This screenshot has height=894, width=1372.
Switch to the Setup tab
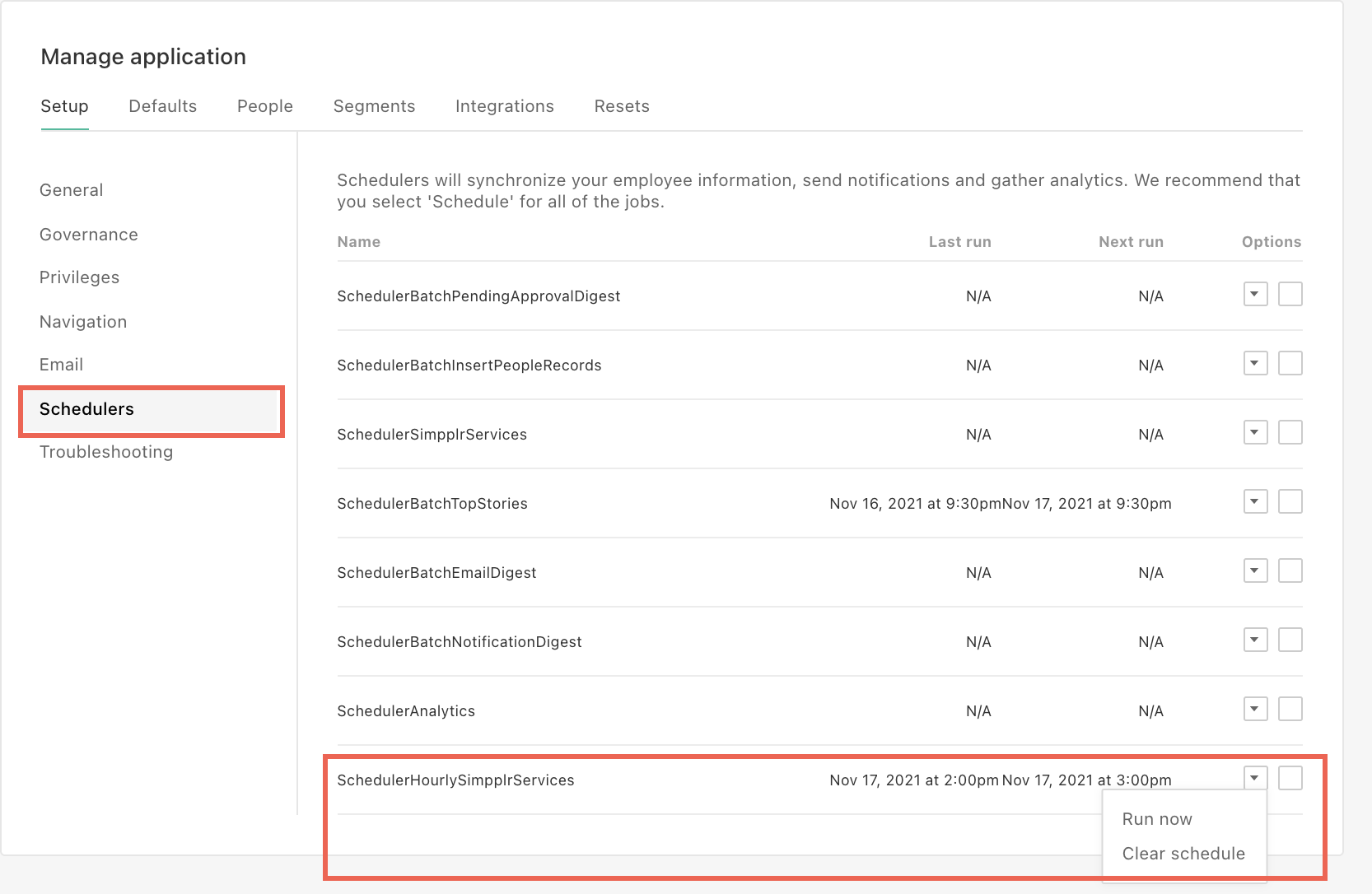(x=64, y=106)
